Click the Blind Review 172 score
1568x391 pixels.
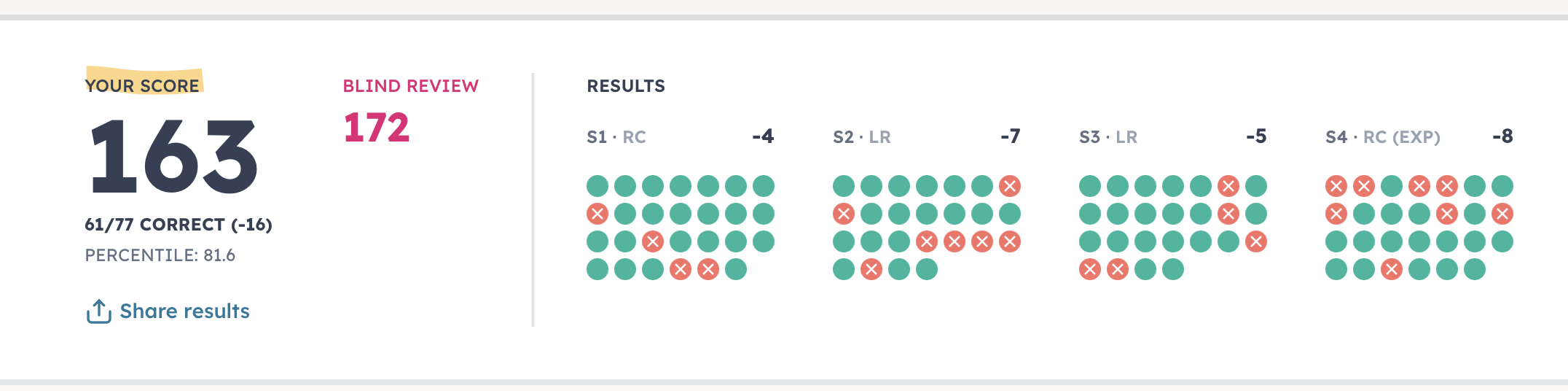377,128
